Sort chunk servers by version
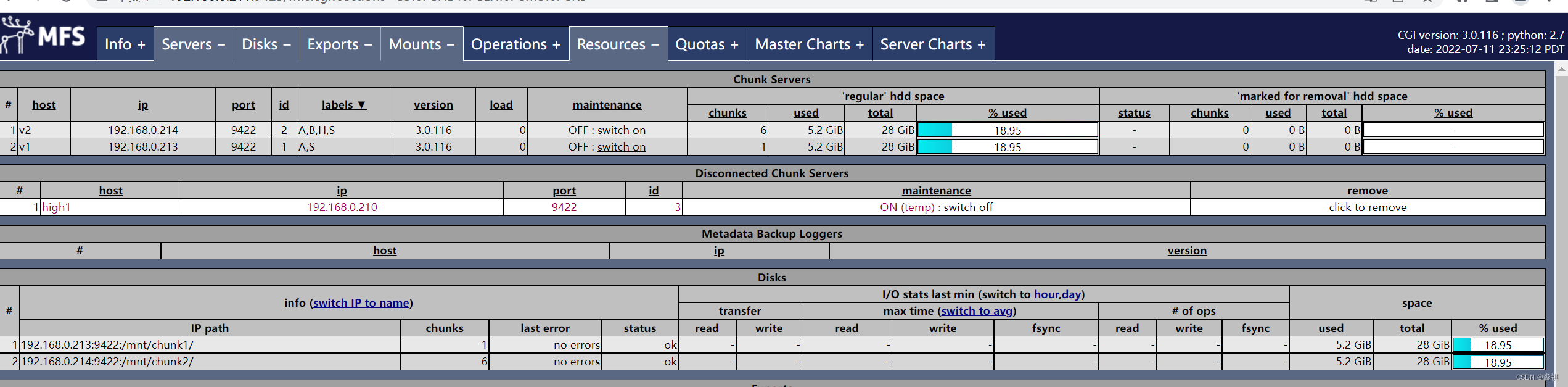1568x387 pixels. [433, 105]
